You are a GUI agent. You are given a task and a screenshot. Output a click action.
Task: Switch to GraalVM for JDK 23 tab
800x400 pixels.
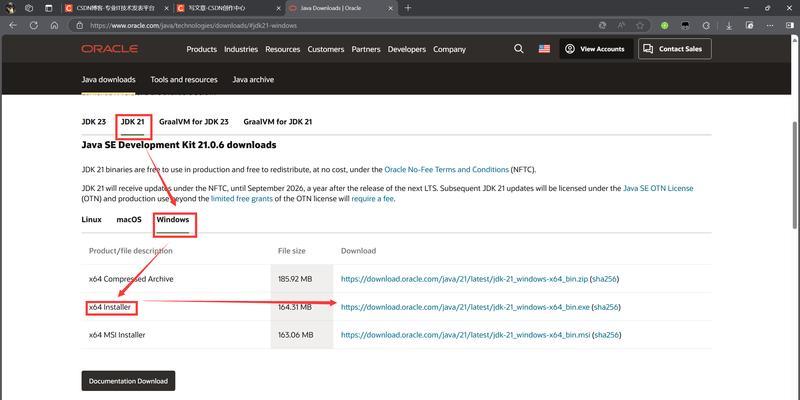(x=194, y=122)
